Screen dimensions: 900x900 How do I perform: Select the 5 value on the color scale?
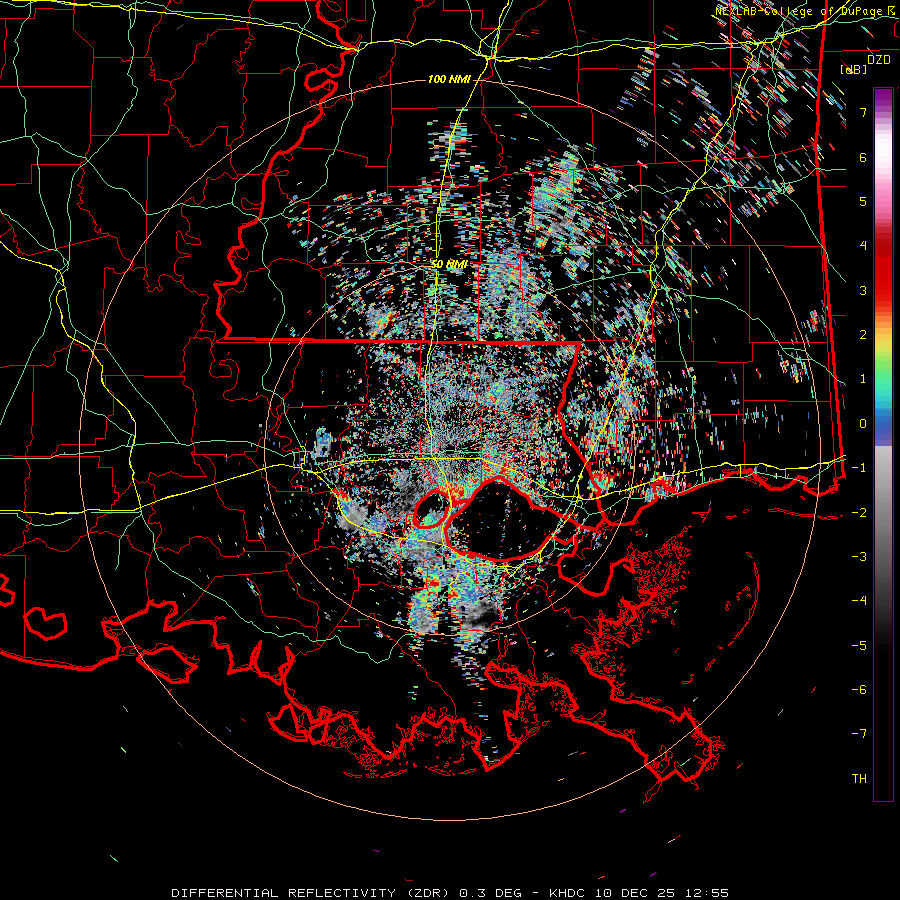tap(863, 201)
